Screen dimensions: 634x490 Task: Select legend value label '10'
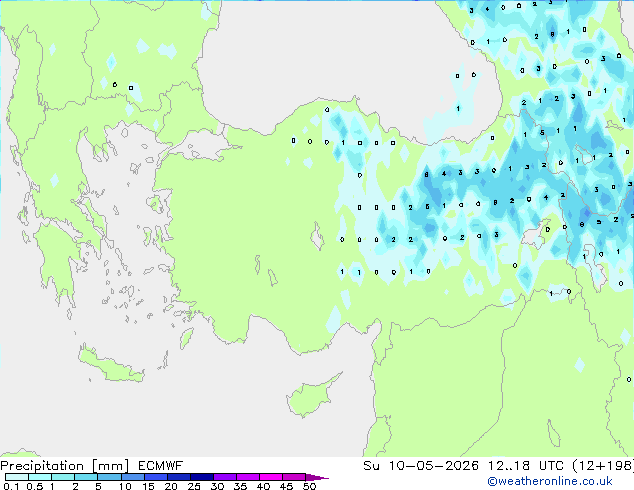coord(125,486)
